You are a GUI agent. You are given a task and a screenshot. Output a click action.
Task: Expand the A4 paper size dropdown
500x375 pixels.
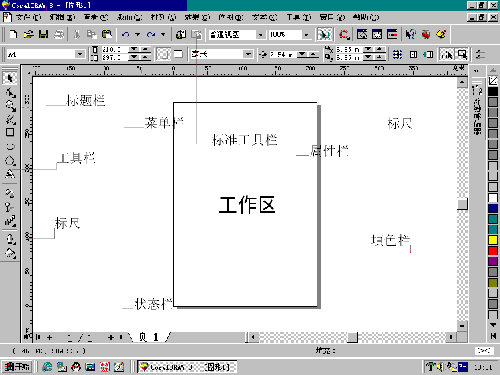80,54
